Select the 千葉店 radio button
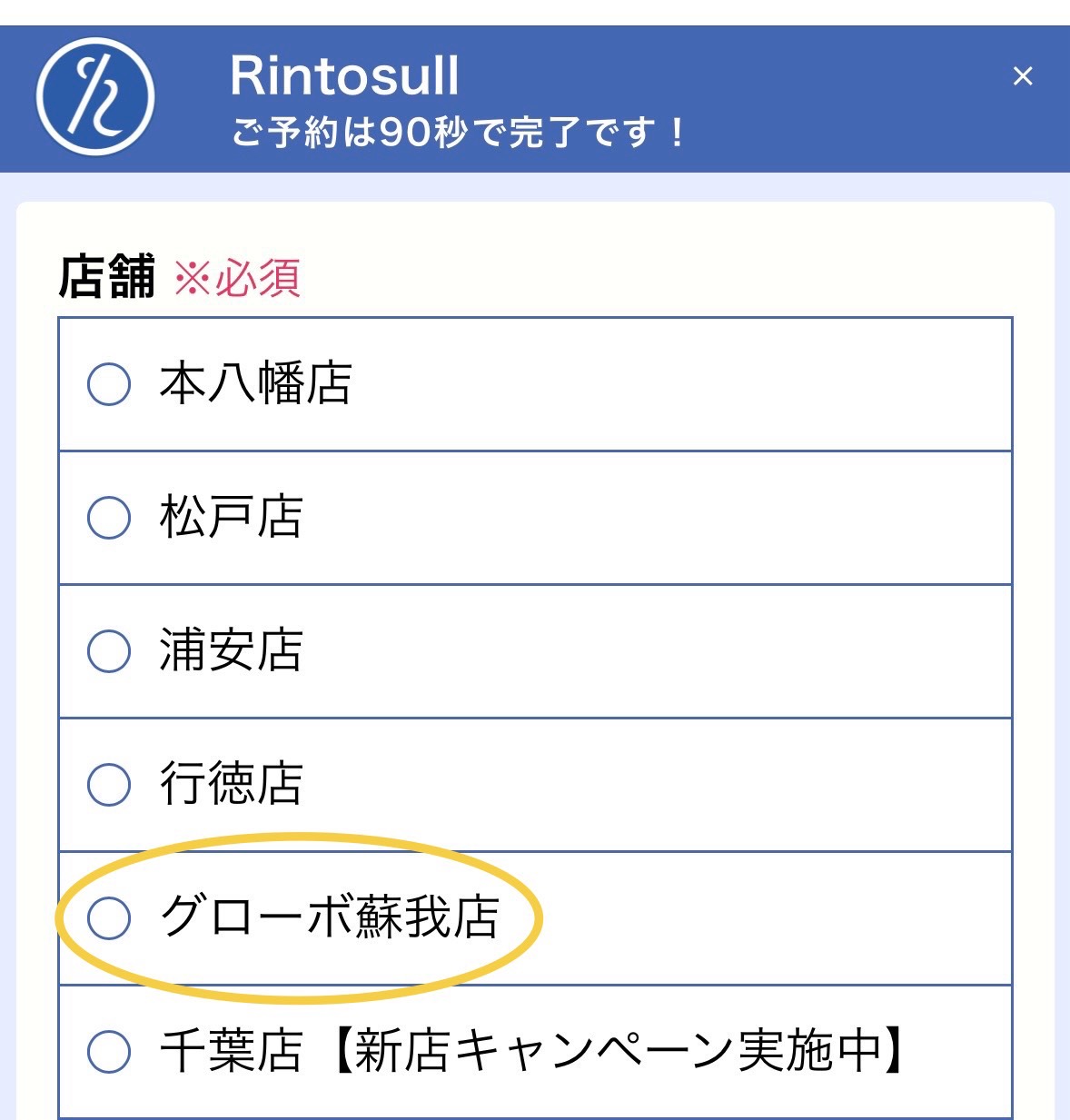The width and height of the screenshot is (1070, 1120). pyautogui.click(x=109, y=1051)
